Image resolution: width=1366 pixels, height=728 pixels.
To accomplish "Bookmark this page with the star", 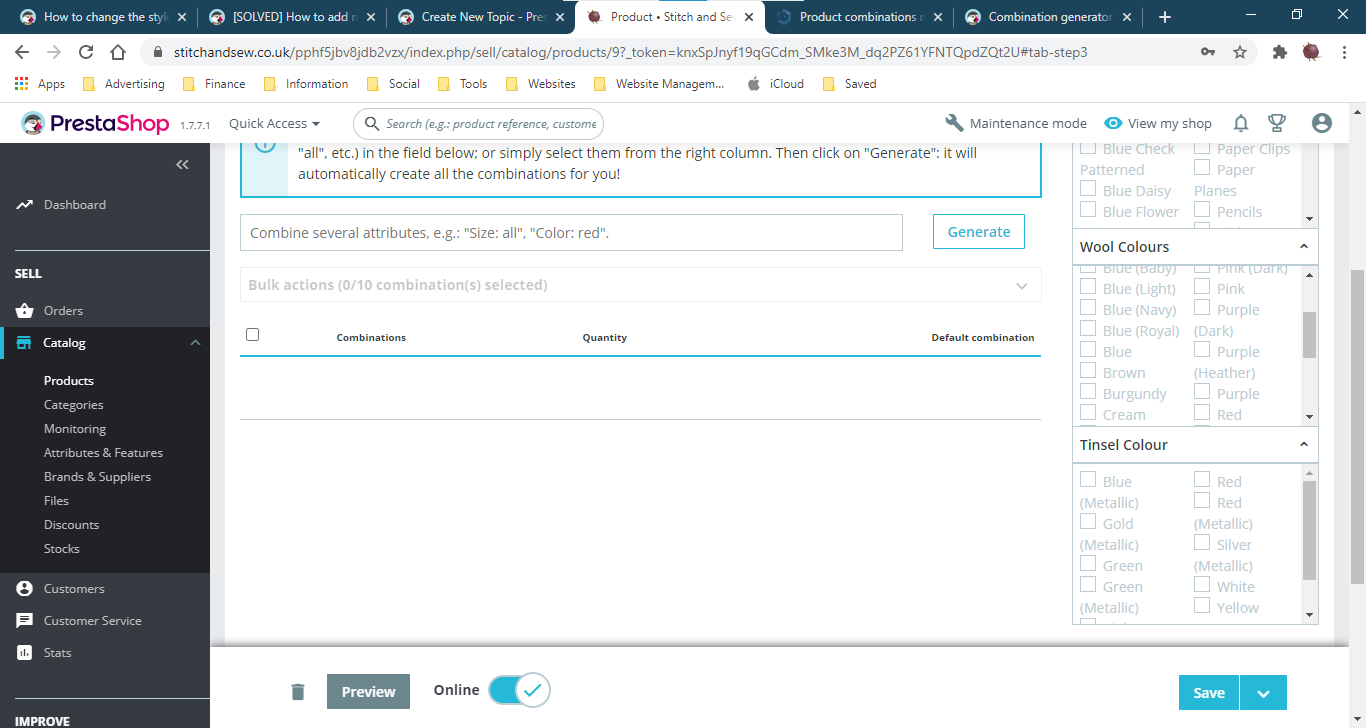I will [x=1240, y=52].
